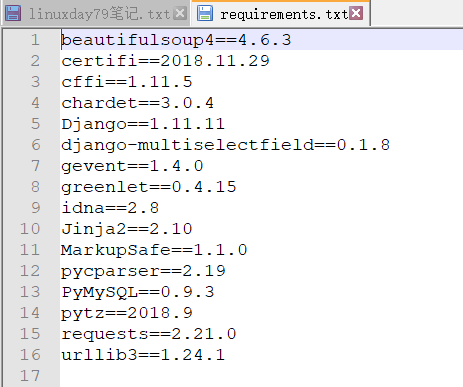
Task: Click the save icon on linuxday79笔记.txt tab
Action: 13,13
